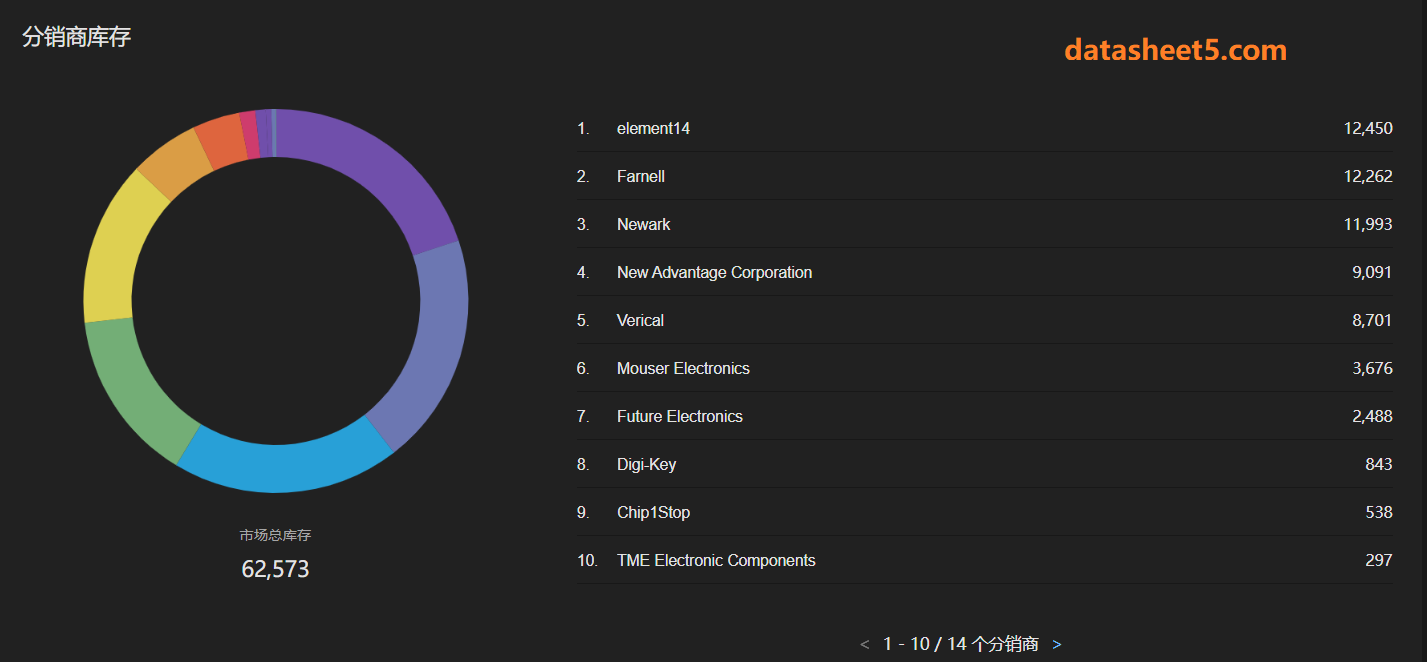
Task: Select Mouser Electronics in the list
Action: [683, 368]
